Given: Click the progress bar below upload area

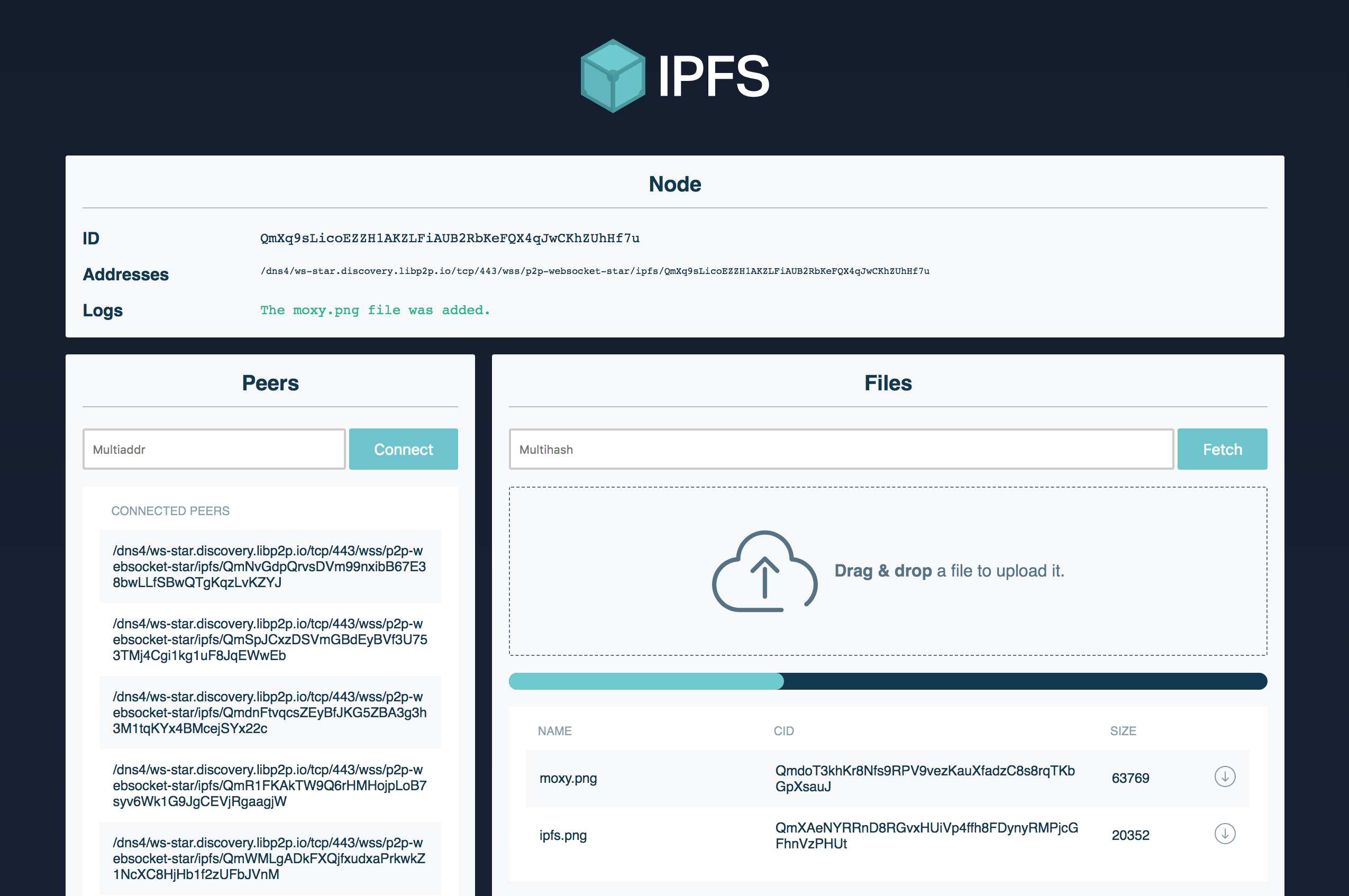Looking at the screenshot, I should click(888, 680).
